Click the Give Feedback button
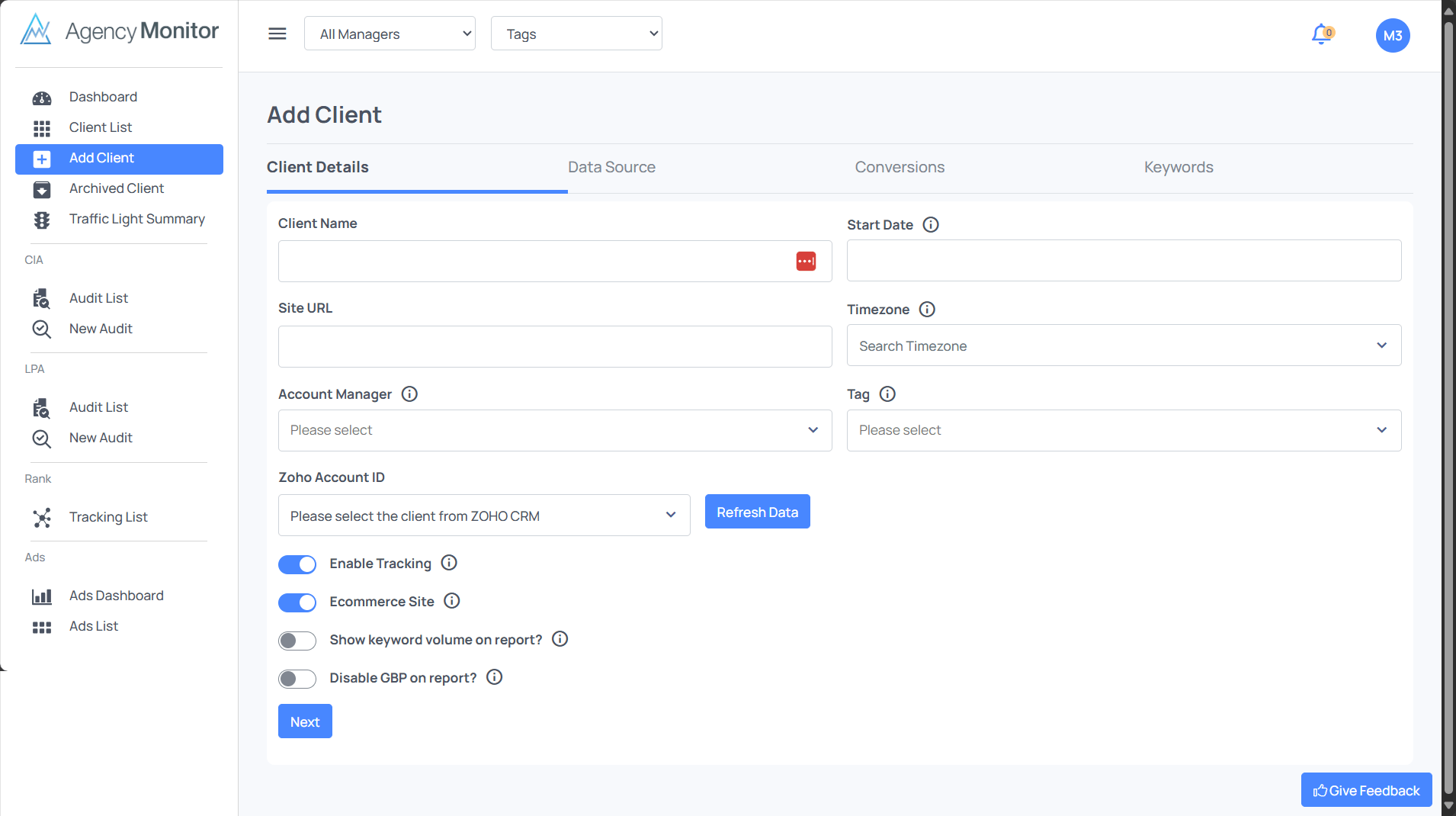This screenshot has height=816, width=1456. pos(1366,790)
